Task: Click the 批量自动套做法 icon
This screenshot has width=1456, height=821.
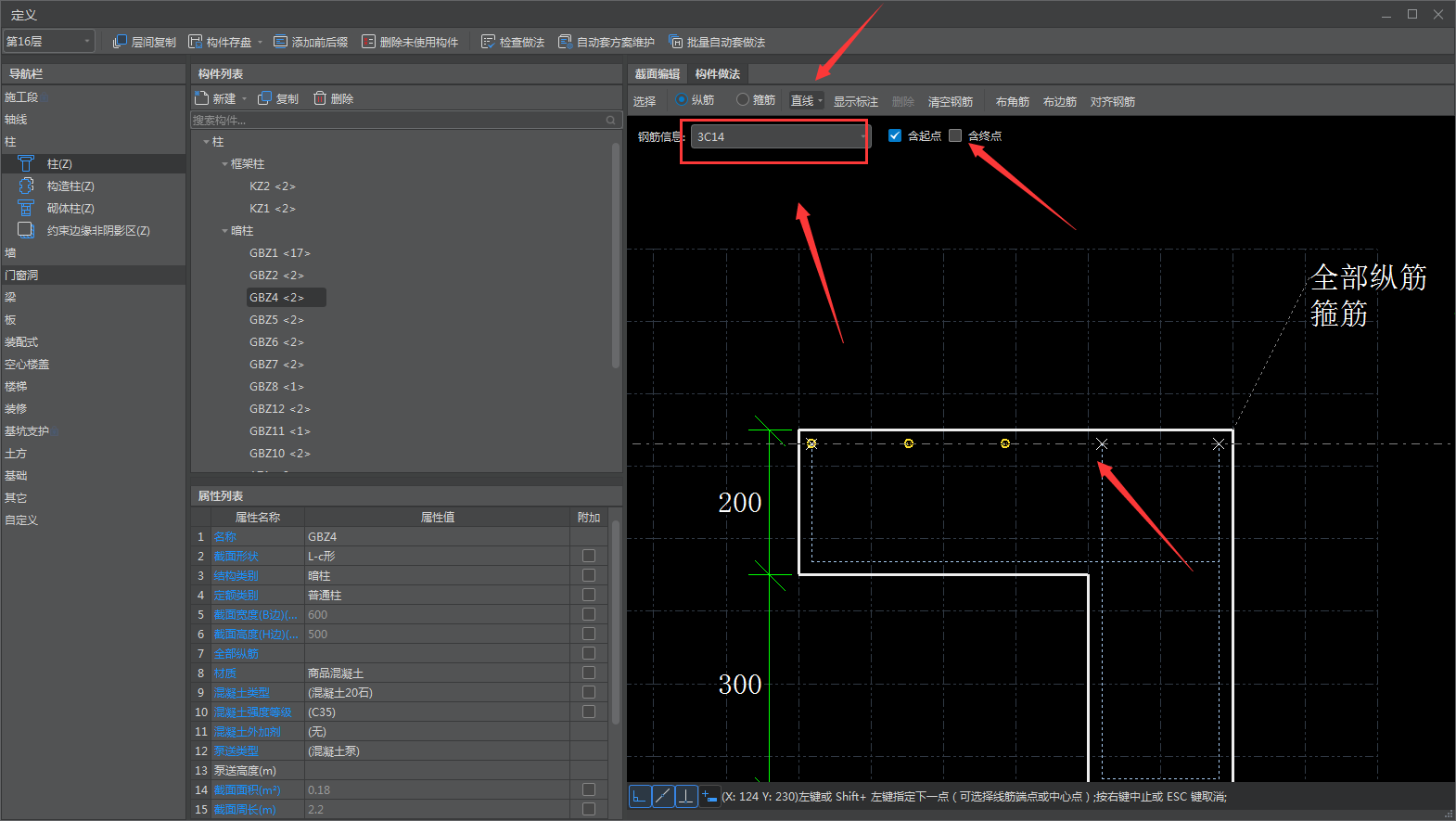Action: 676,42
